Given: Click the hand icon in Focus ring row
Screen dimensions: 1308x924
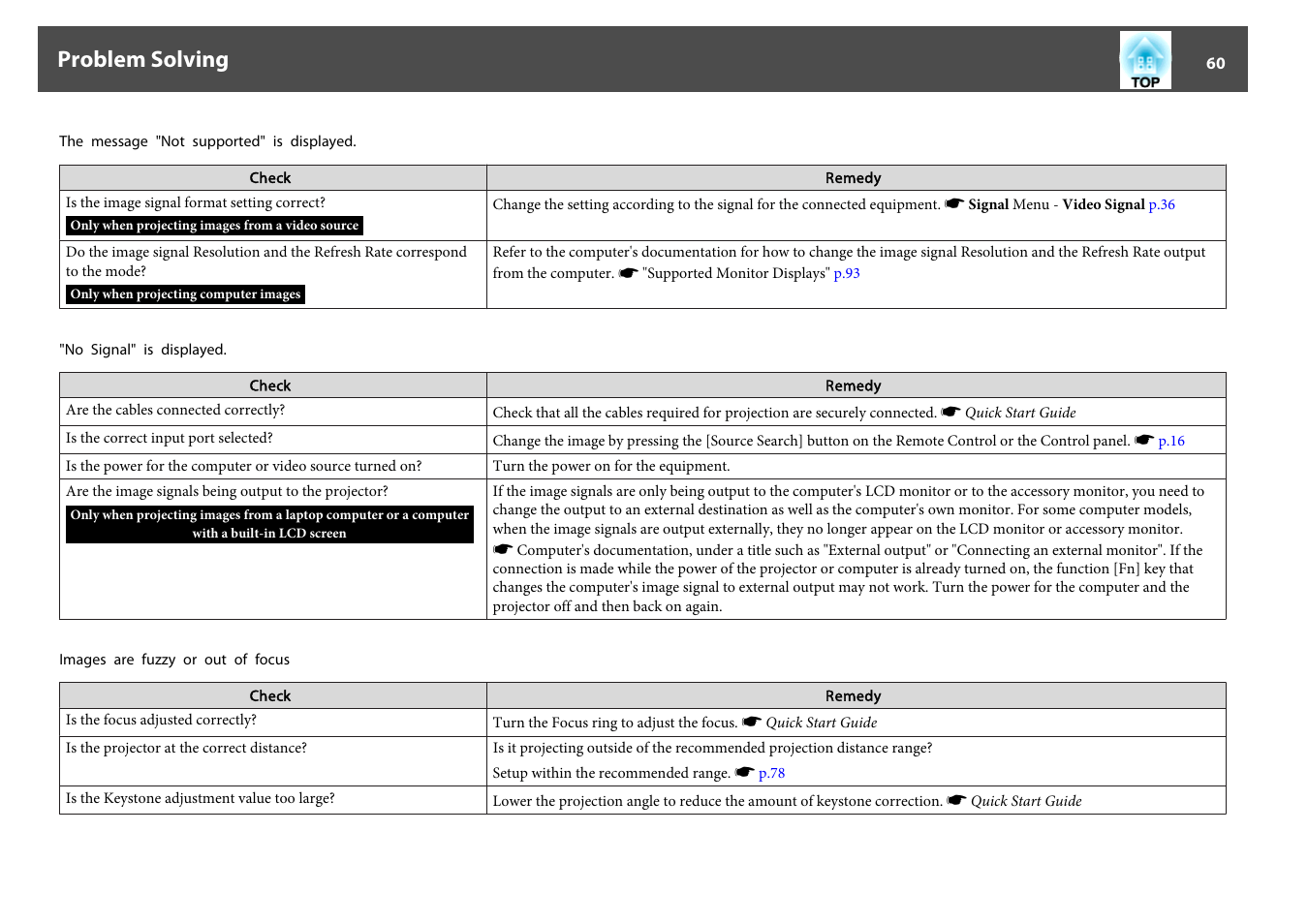Looking at the screenshot, I should (752, 722).
